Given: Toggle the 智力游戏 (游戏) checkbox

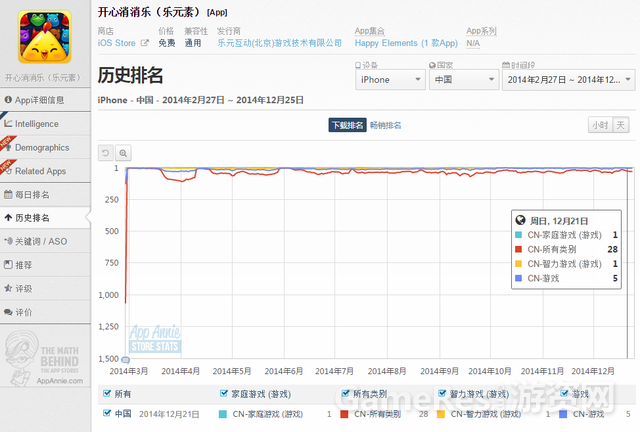Looking at the screenshot, I should 442,393.
